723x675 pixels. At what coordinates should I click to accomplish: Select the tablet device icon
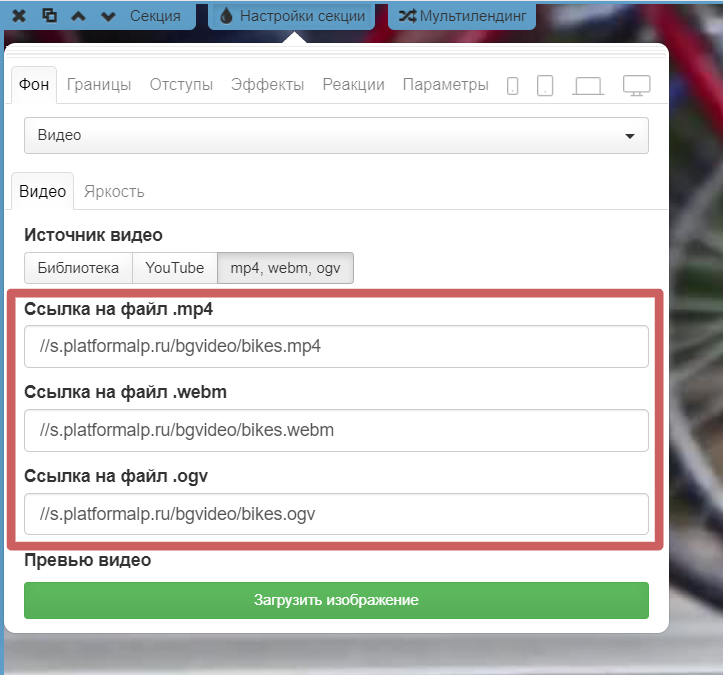[545, 86]
